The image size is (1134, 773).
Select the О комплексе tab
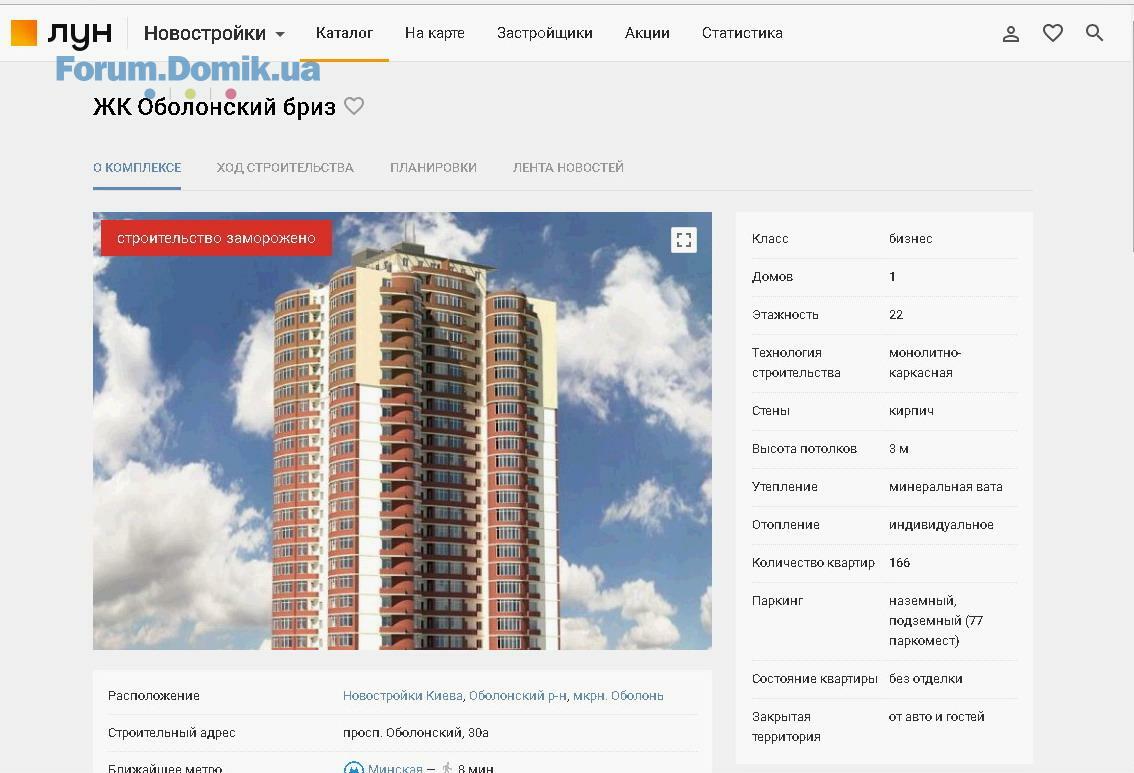pyautogui.click(x=137, y=168)
